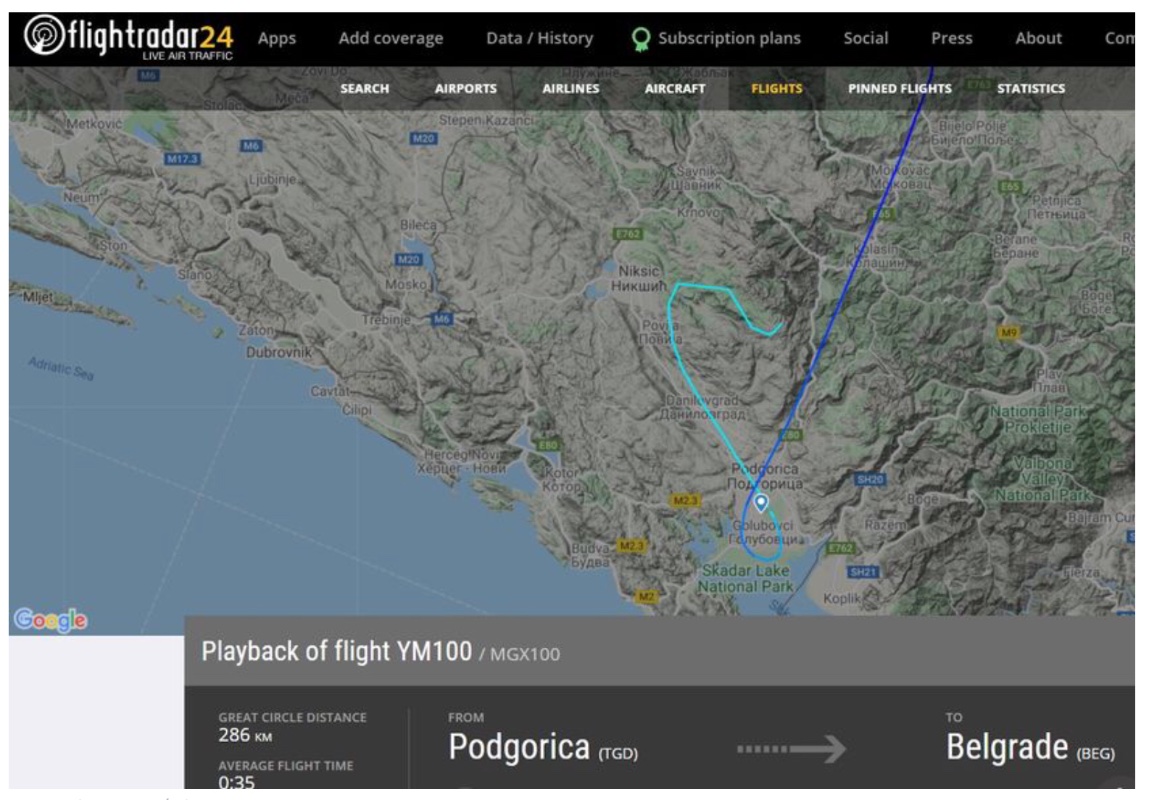Image resolution: width=1149 pixels, height=800 pixels.
Task: Click the M17.3 road shield on map
Action: click(183, 159)
